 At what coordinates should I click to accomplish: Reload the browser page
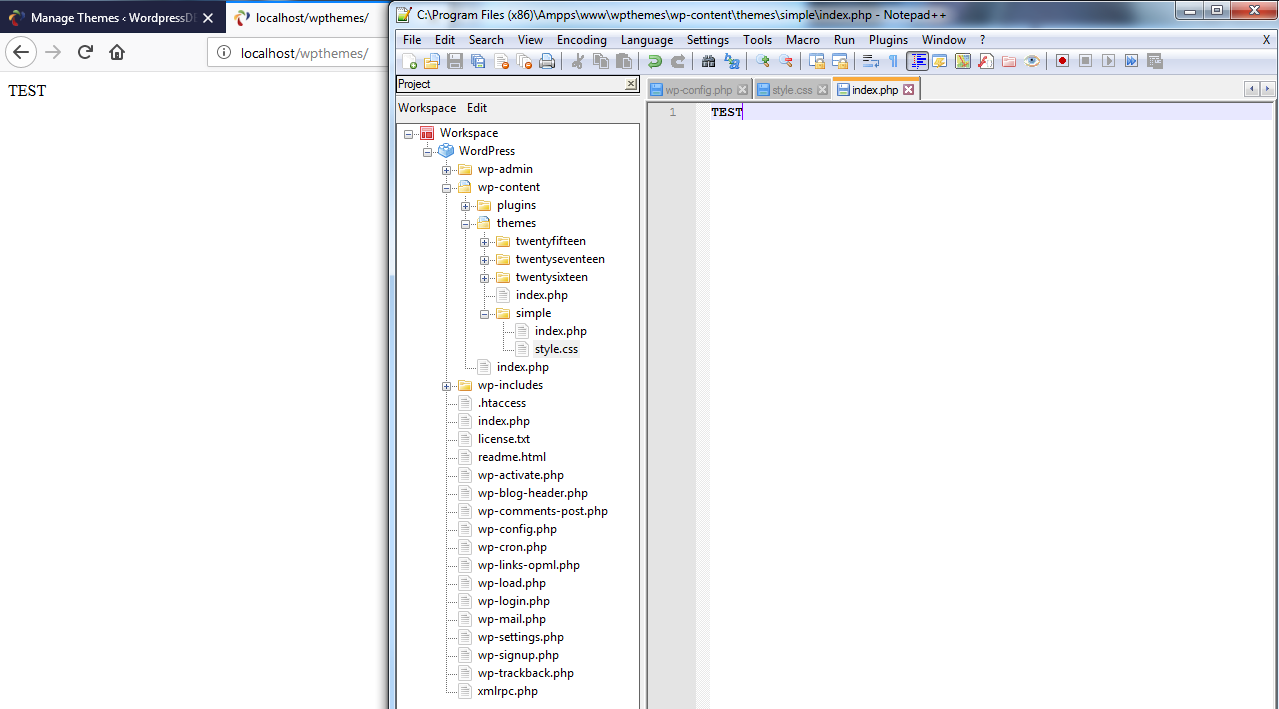click(x=85, y=52)
